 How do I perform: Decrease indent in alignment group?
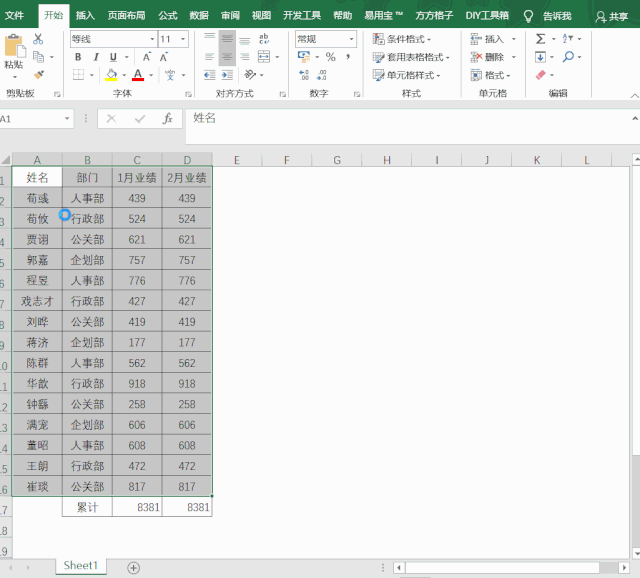209,75
